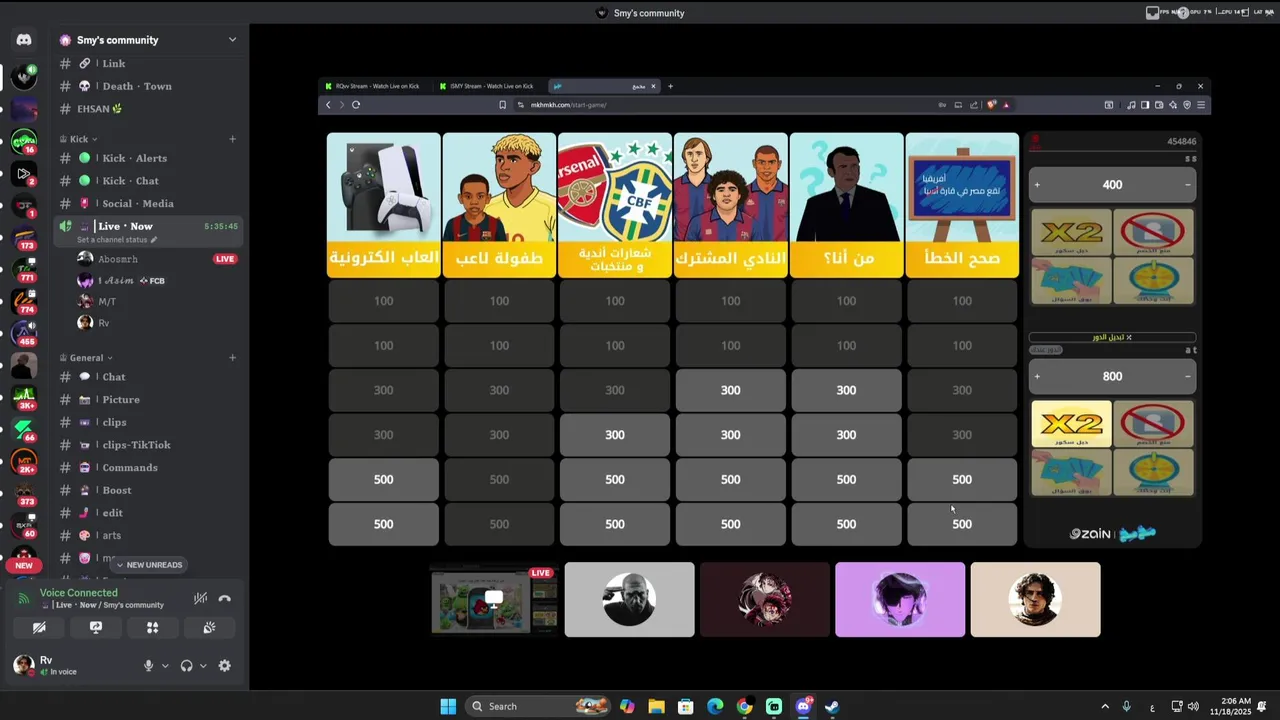Viewport: 1280px width, 720px height.
Task: Click the Share Your Screen icon
Action: pos(96,628)
